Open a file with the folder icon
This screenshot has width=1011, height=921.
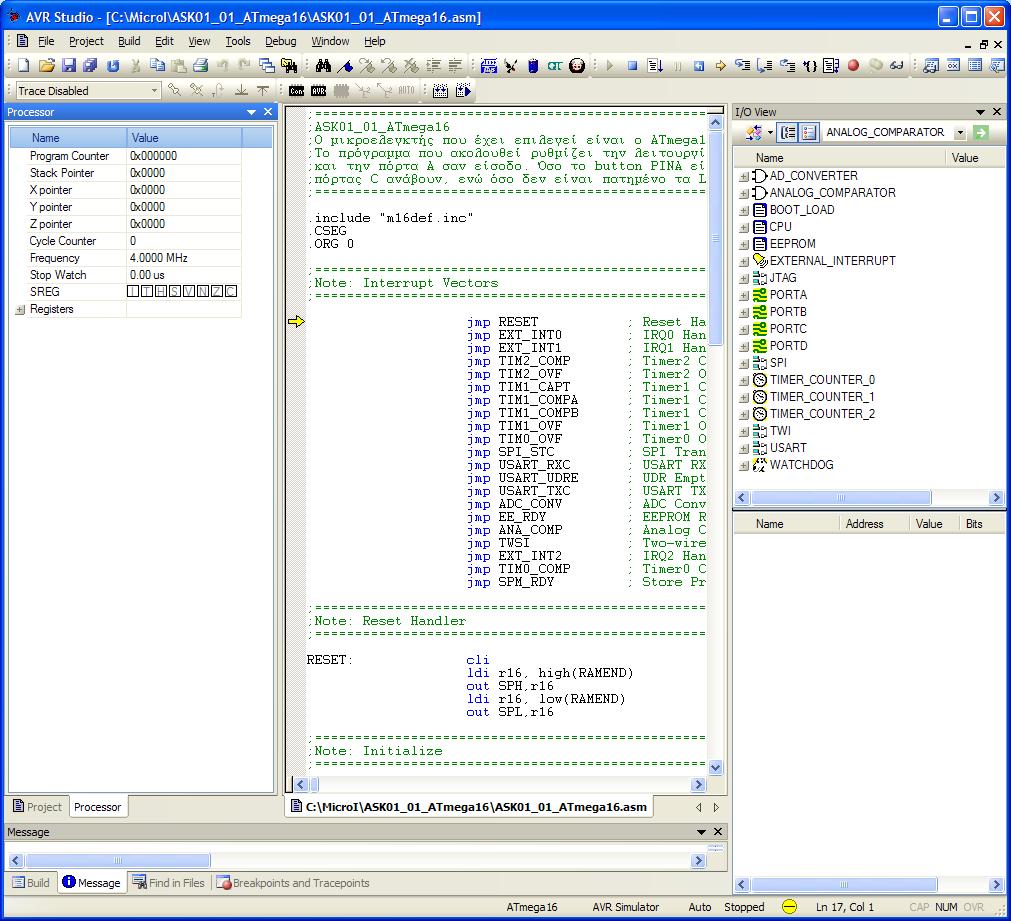click(46, 65)
